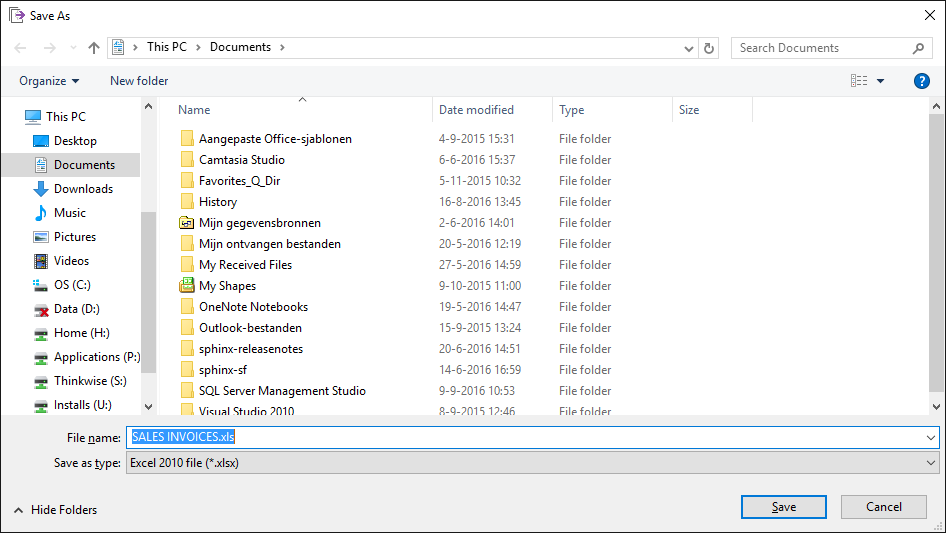Screen dimensions: 946x533
Task: Open the Organize dropdown menu
Action: (49, 81)
